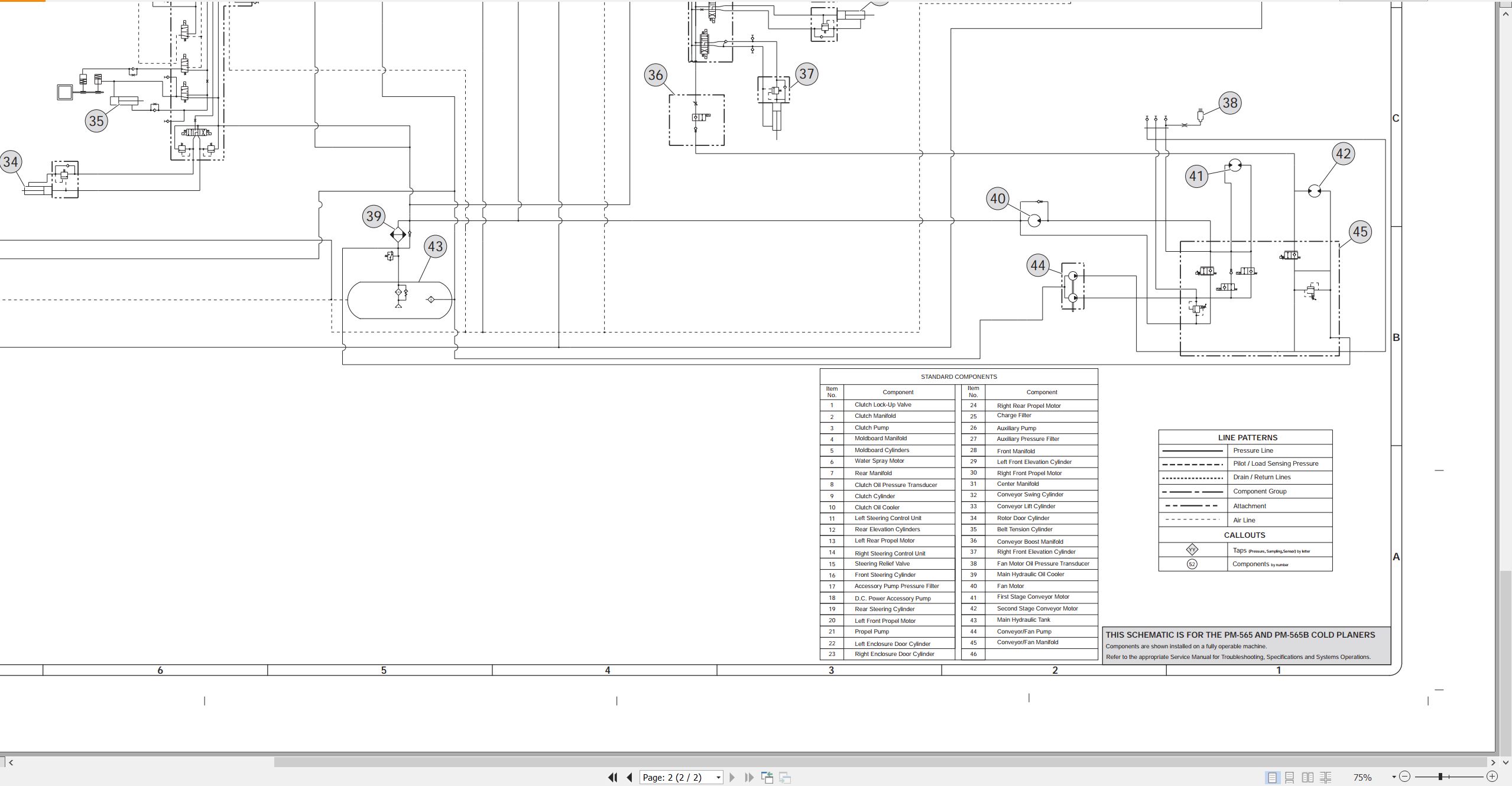
Task: Switch to continuous facing layout
Action: tap(1325, 777)
